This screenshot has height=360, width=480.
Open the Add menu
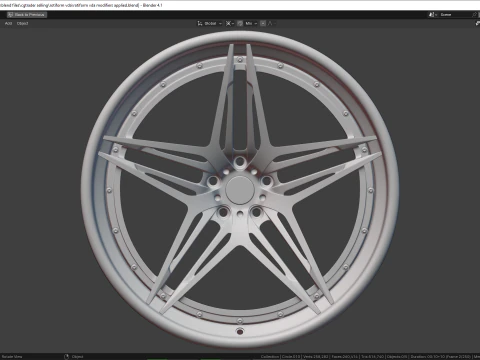(8, 23)
